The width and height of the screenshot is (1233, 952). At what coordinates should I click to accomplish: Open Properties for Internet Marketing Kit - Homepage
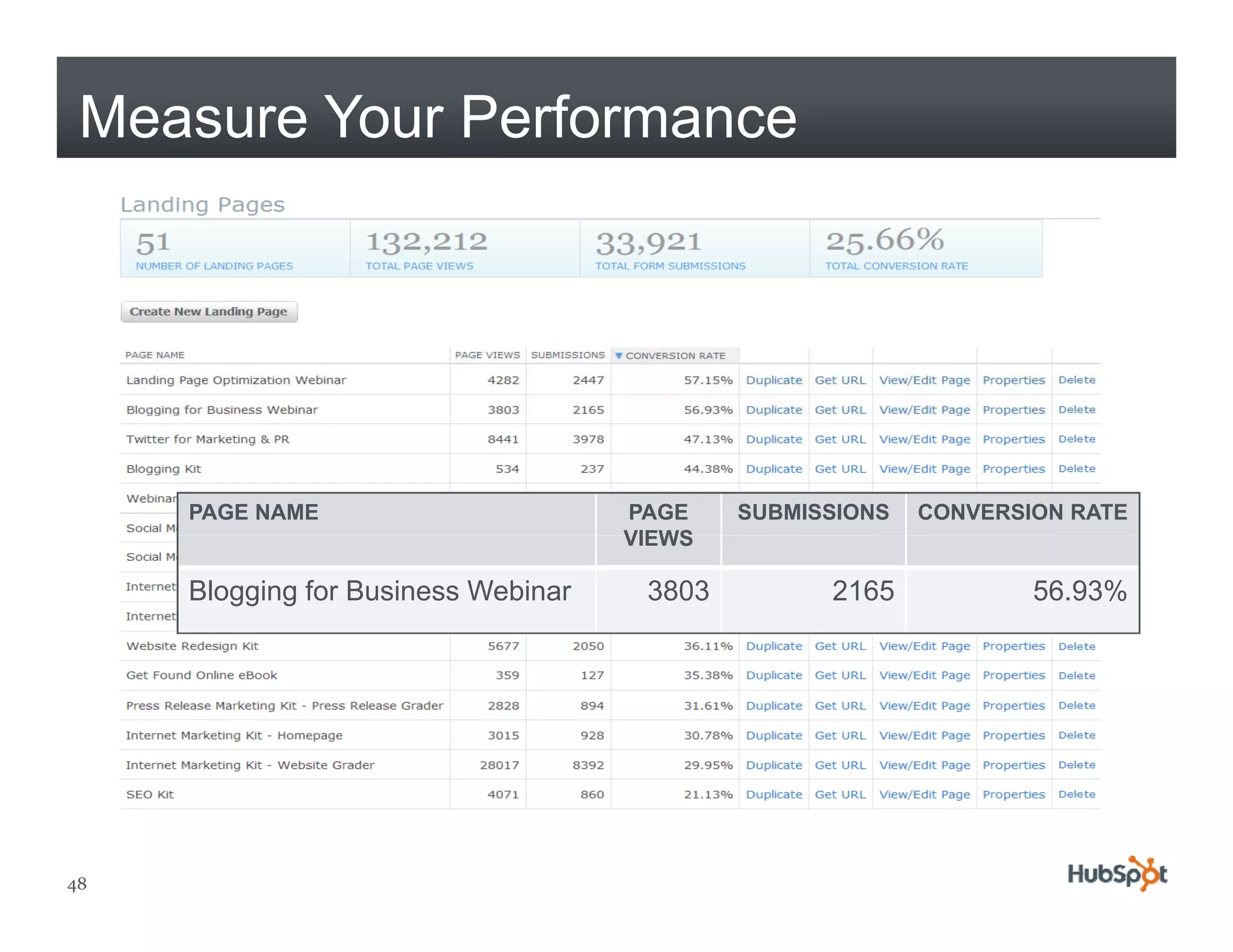1013,735
